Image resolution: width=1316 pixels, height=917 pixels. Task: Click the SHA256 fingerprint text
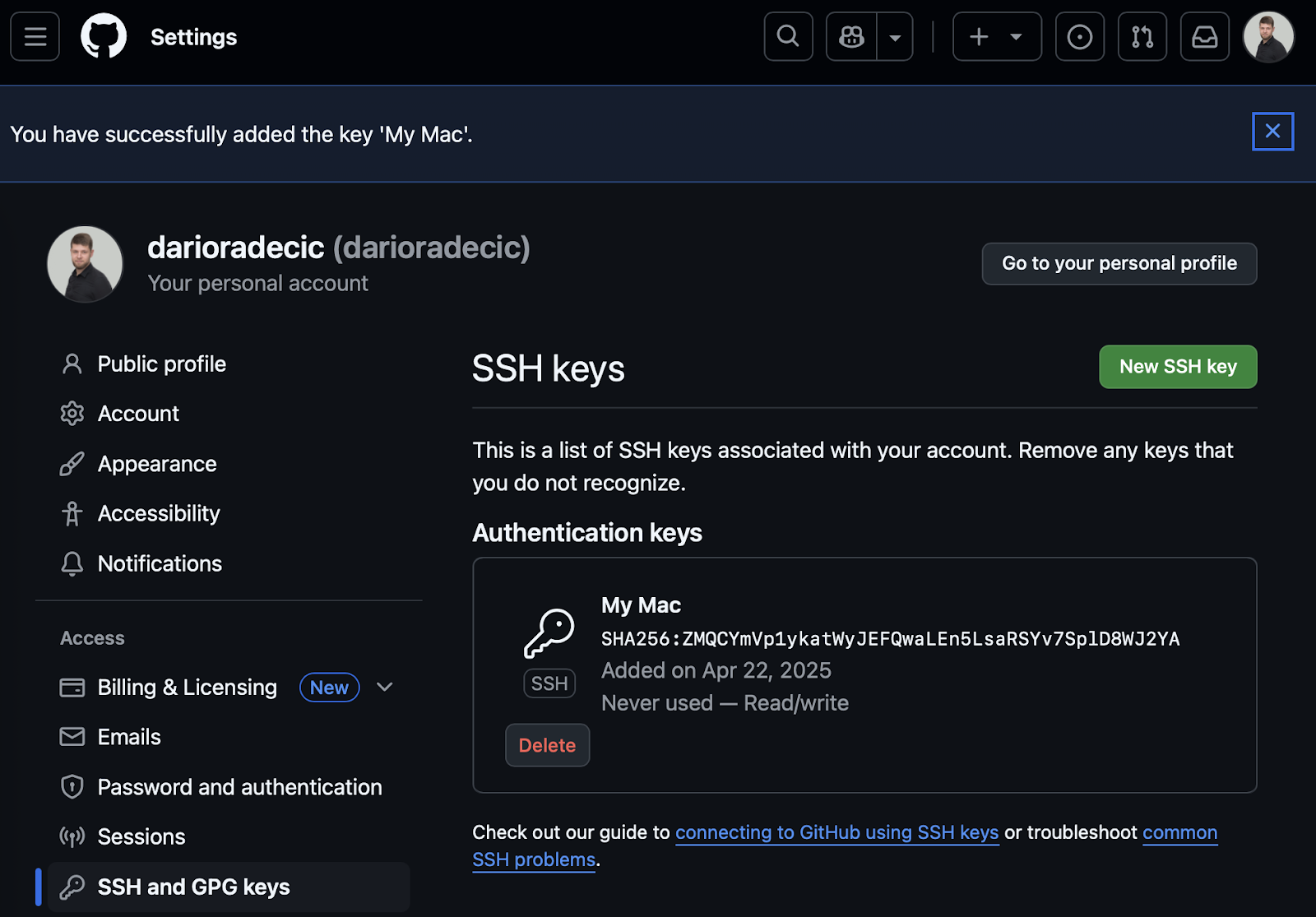[x=891, y=639]
